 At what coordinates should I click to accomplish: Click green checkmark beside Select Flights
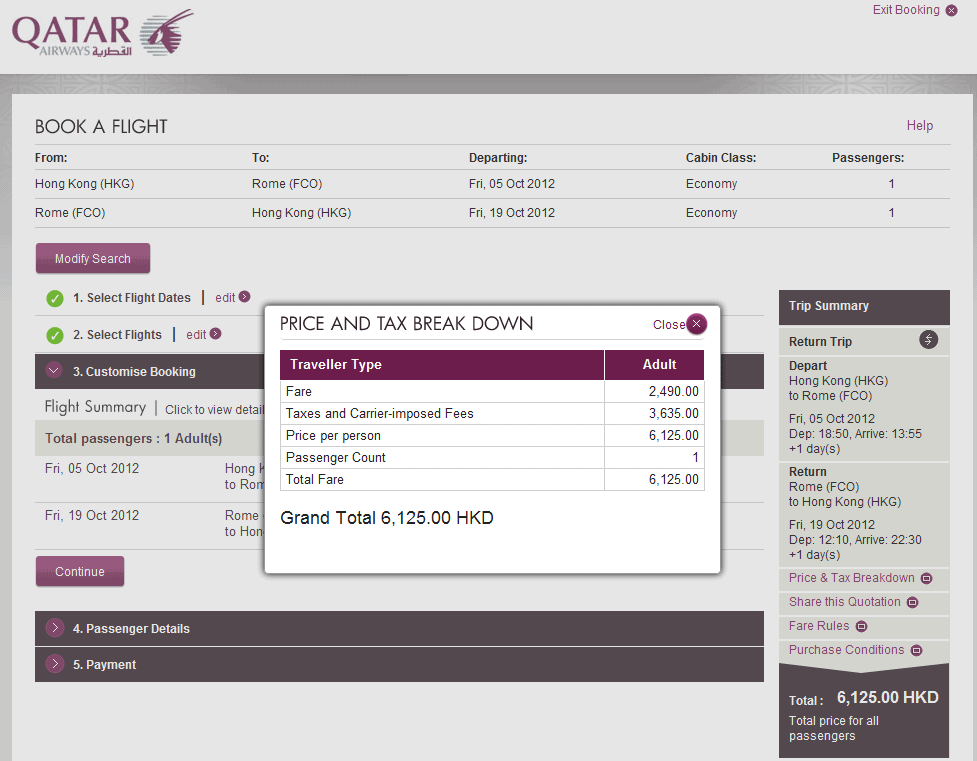pyautogui.click(x=55, y=335)
